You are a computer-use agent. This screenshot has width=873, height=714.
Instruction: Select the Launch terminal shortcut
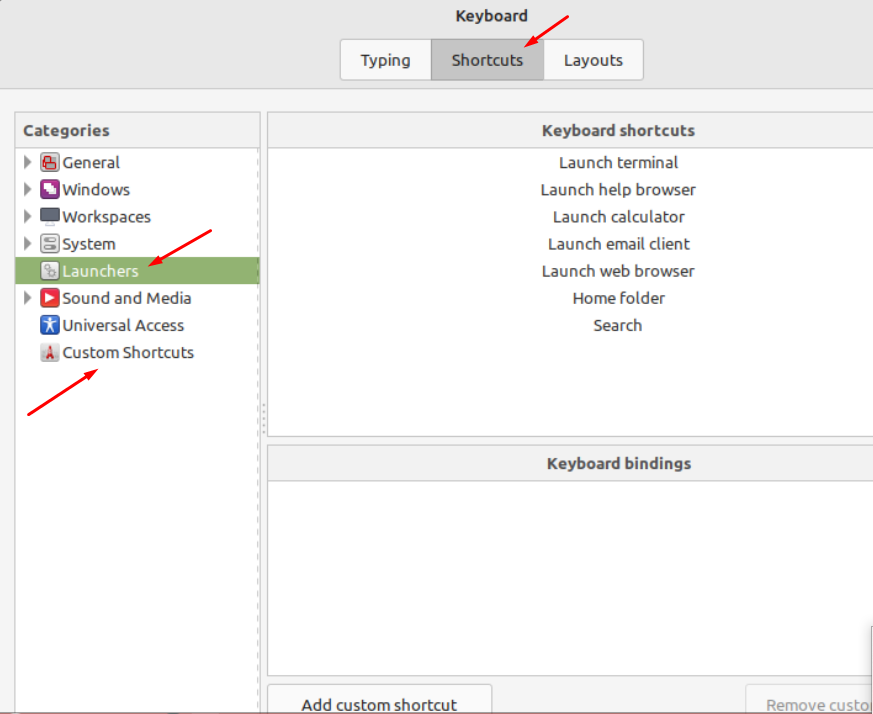pyautogui.click(x=618, y=163)
